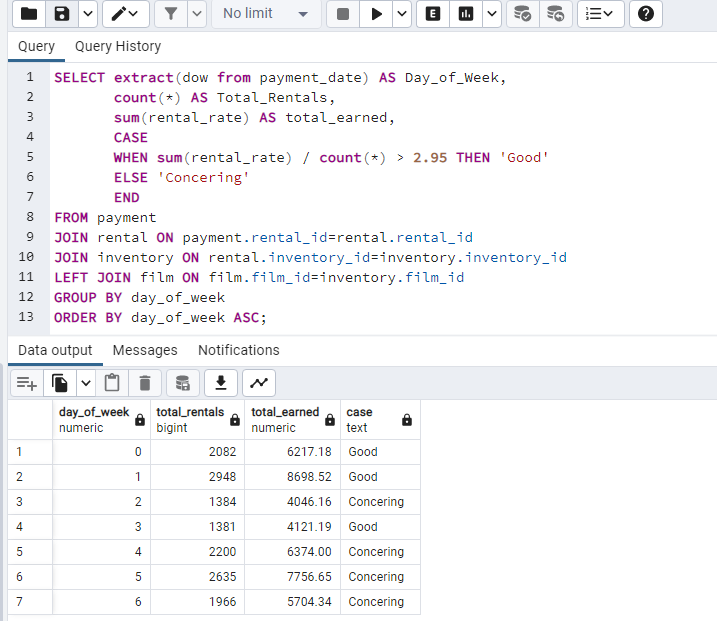Screen dimensions: 717x621
Task: Click the Good cell in row 1
Action: (x=380, y=452)
